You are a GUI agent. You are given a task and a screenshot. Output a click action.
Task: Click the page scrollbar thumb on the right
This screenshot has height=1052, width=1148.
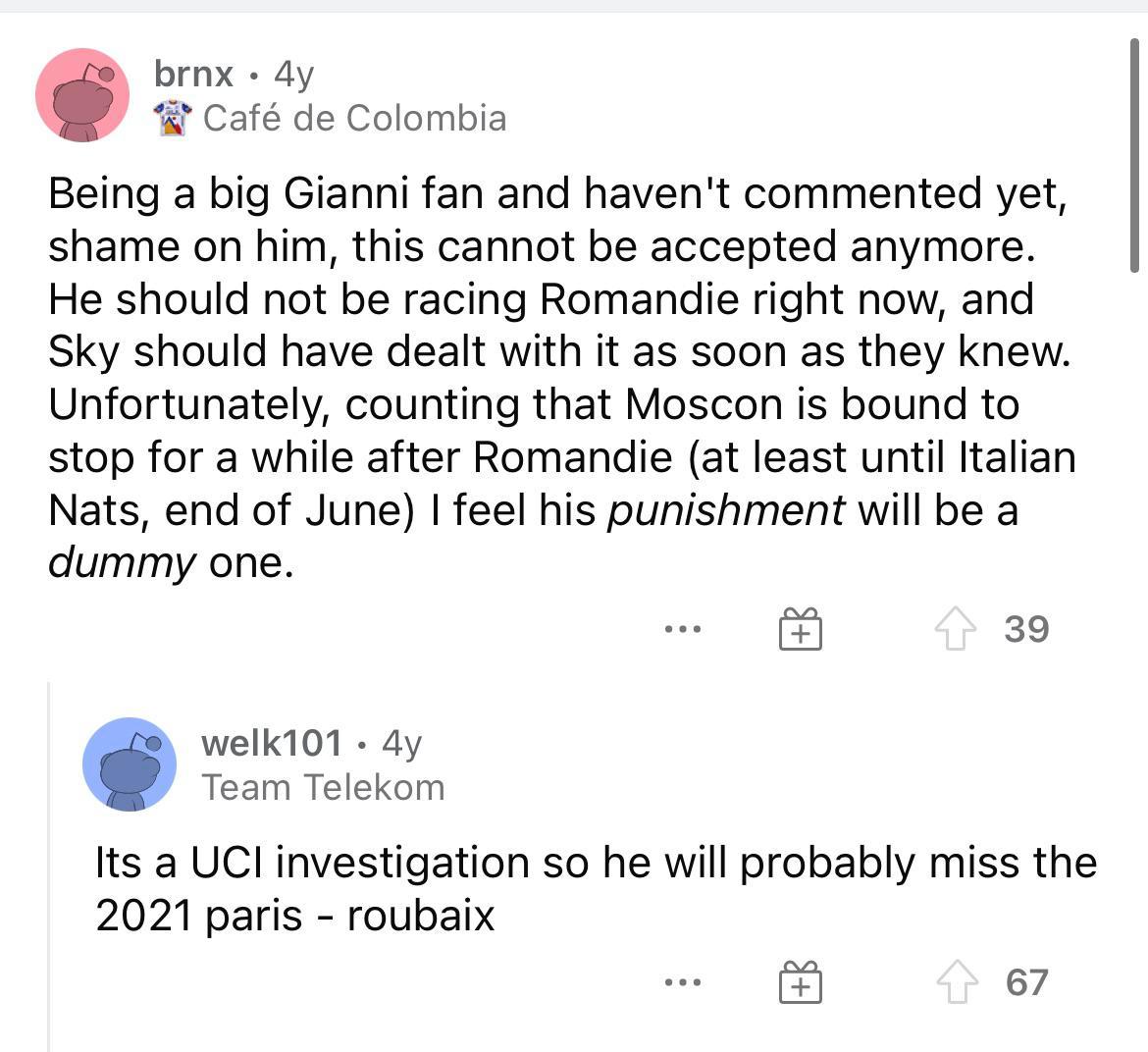(1135, 157)
